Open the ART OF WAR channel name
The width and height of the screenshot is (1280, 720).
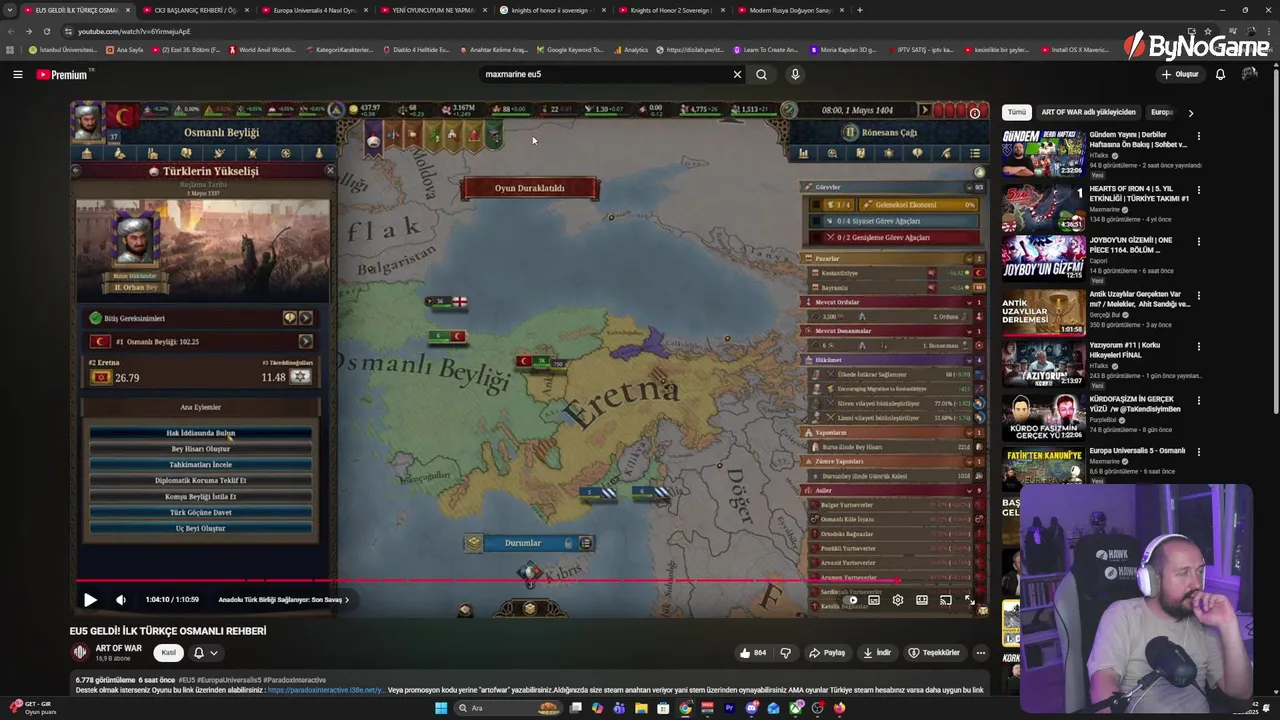(118, 649)
